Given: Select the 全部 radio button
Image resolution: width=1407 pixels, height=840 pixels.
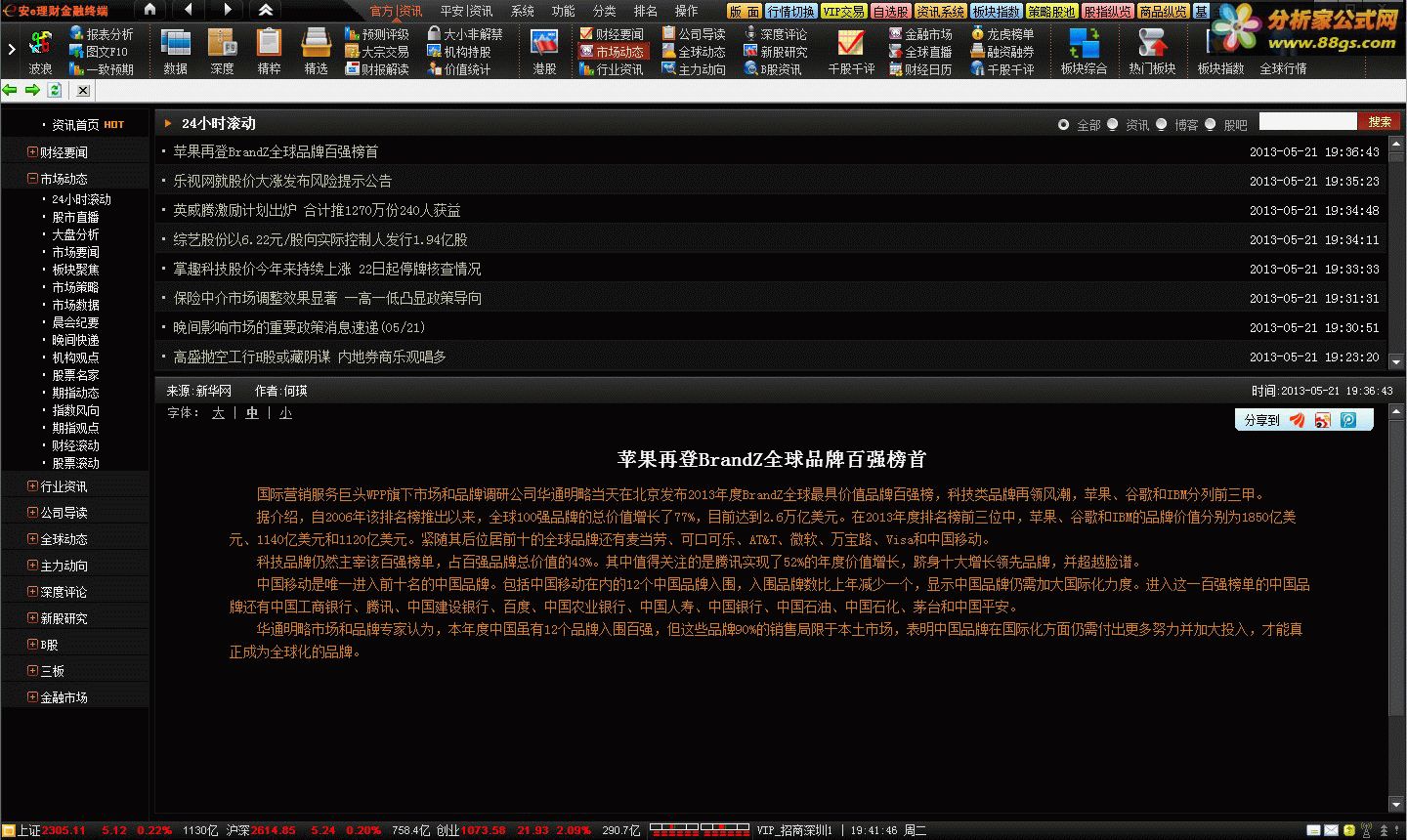Looking at the screenshot, I should (x=1063, y=124).
